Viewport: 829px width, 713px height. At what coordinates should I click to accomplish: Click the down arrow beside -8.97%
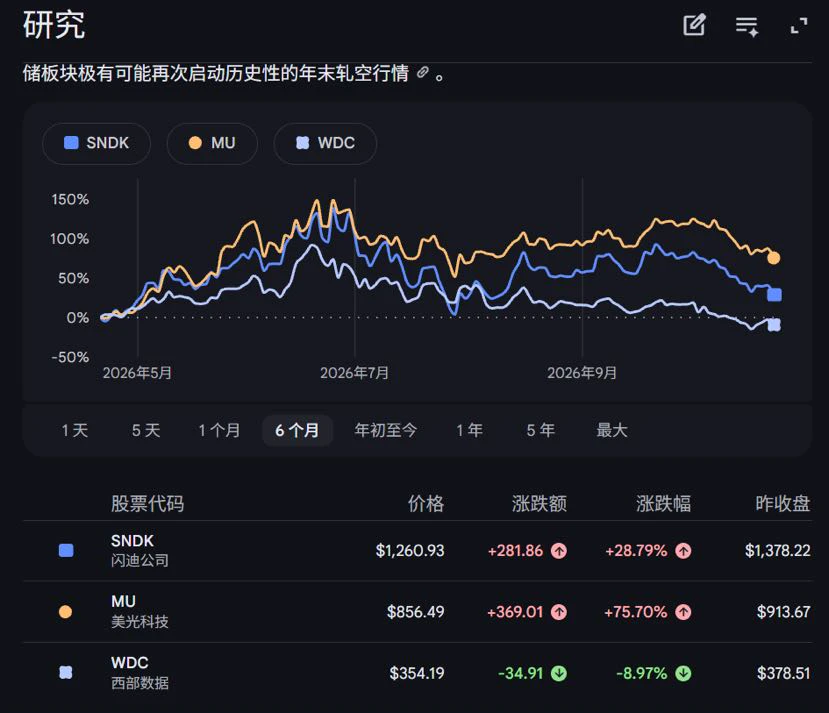click(x=683, y=673)
